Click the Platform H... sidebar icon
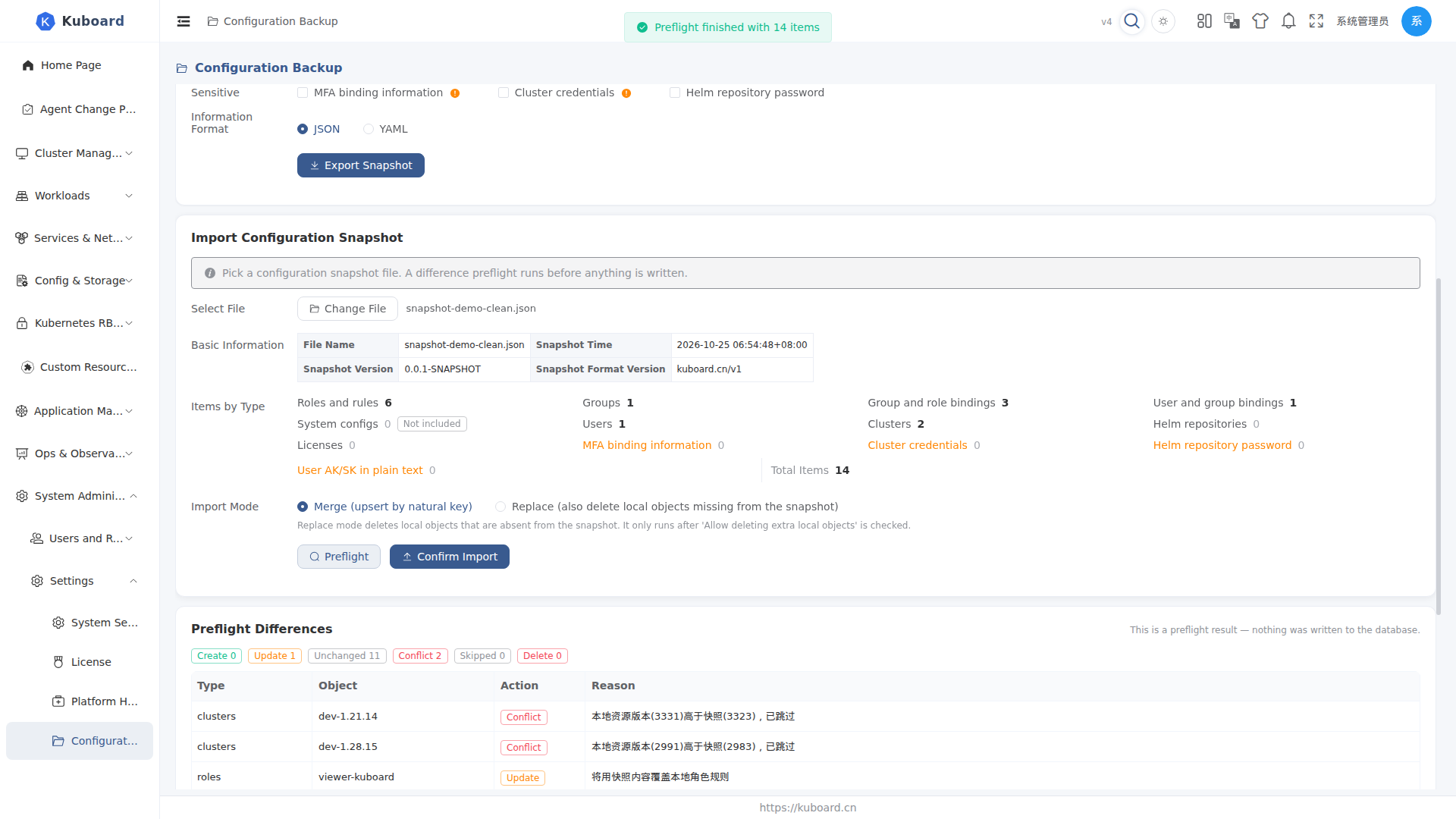The width and height of the screenshot is (1456, 819). 58,701
